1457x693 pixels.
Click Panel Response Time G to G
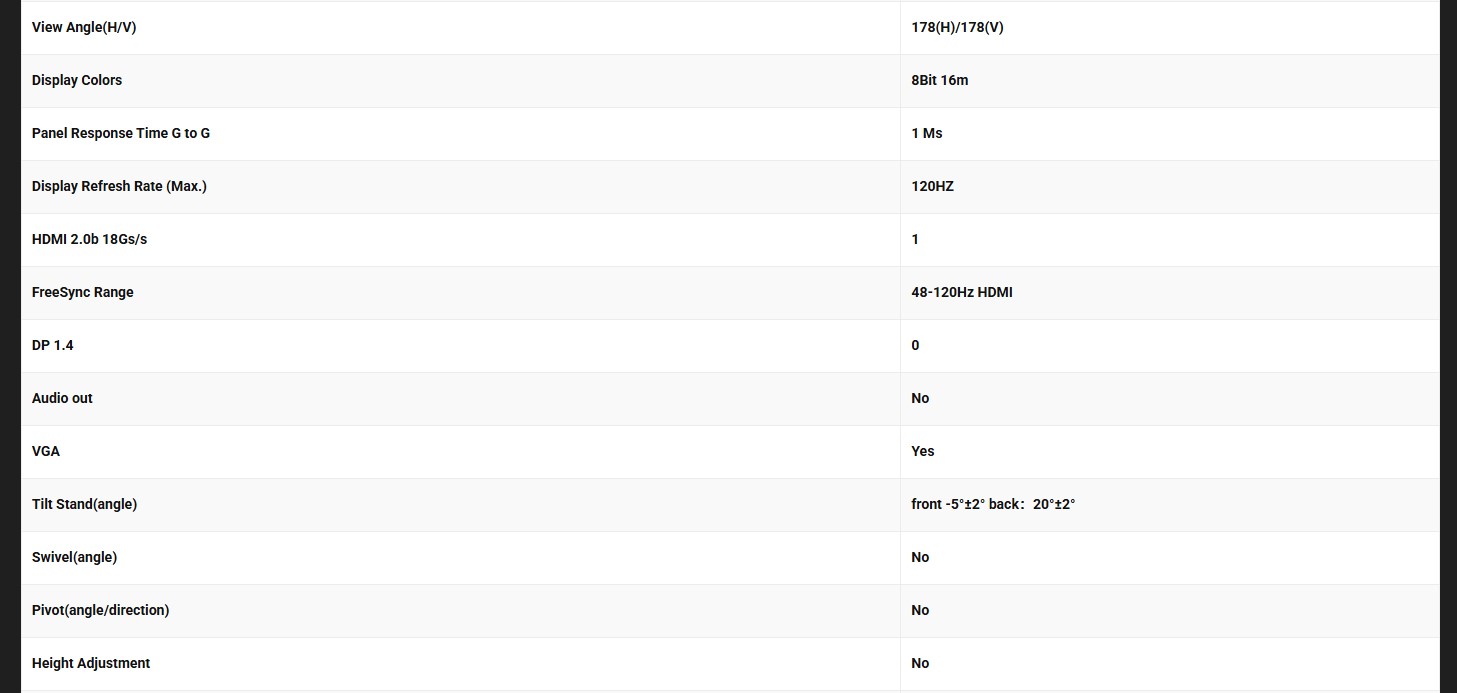coord(121,133)
